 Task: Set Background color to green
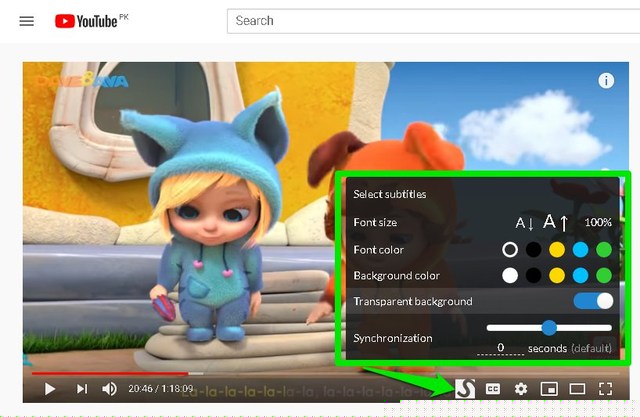coord(603,275)
